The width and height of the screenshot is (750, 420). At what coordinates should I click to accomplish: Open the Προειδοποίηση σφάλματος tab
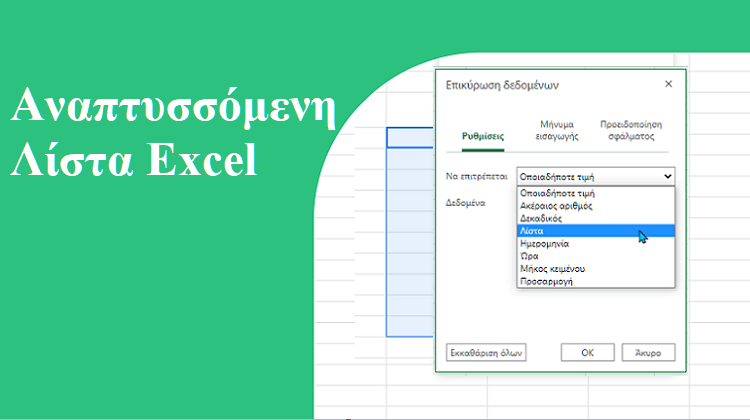(x=631, y=130)
